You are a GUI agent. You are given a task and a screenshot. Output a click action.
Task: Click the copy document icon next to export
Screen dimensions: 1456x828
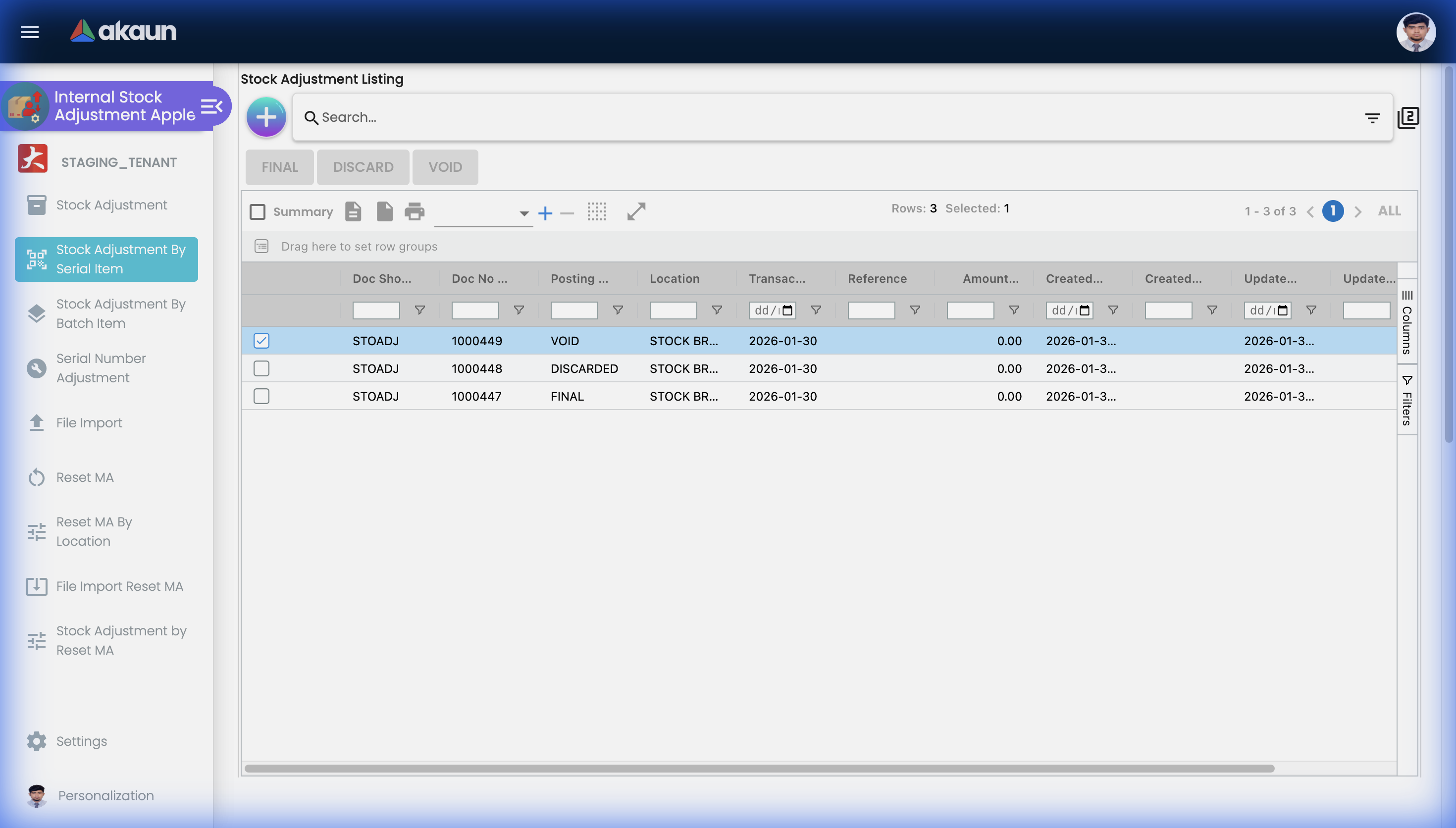(x=384, y=211)
